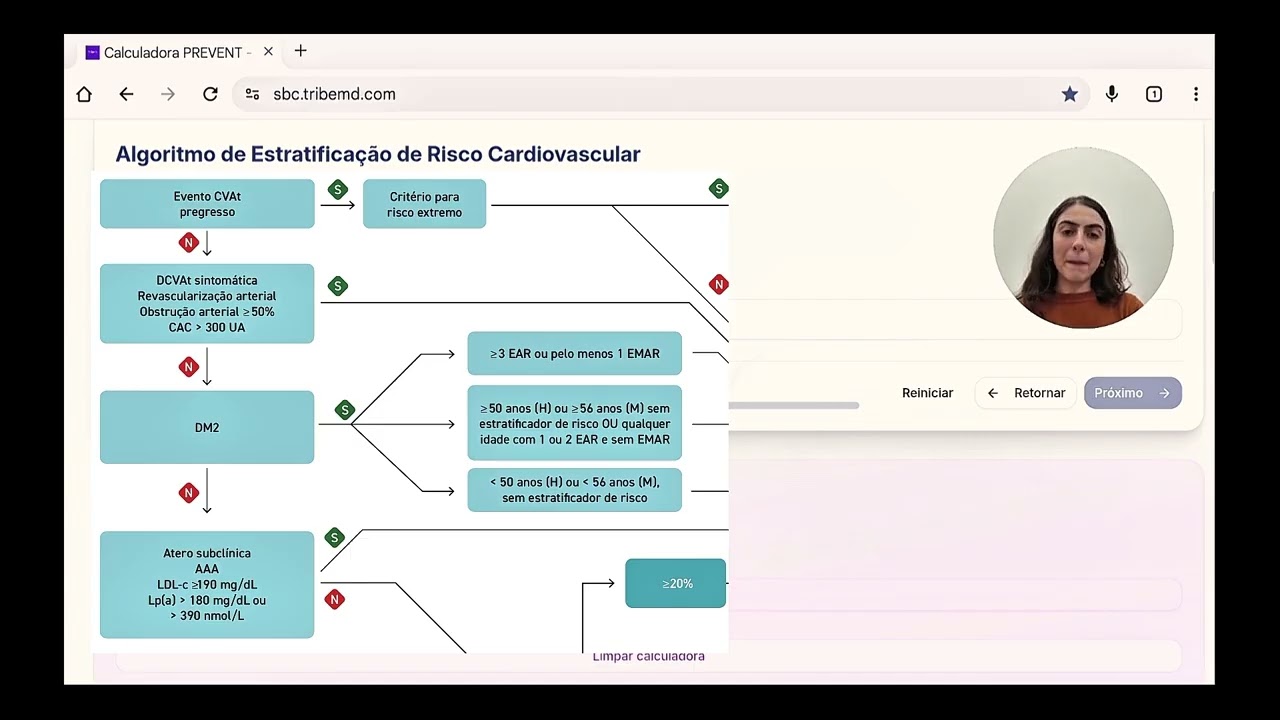Click the browser forward arrow
1280x720 pixels.
168,94
